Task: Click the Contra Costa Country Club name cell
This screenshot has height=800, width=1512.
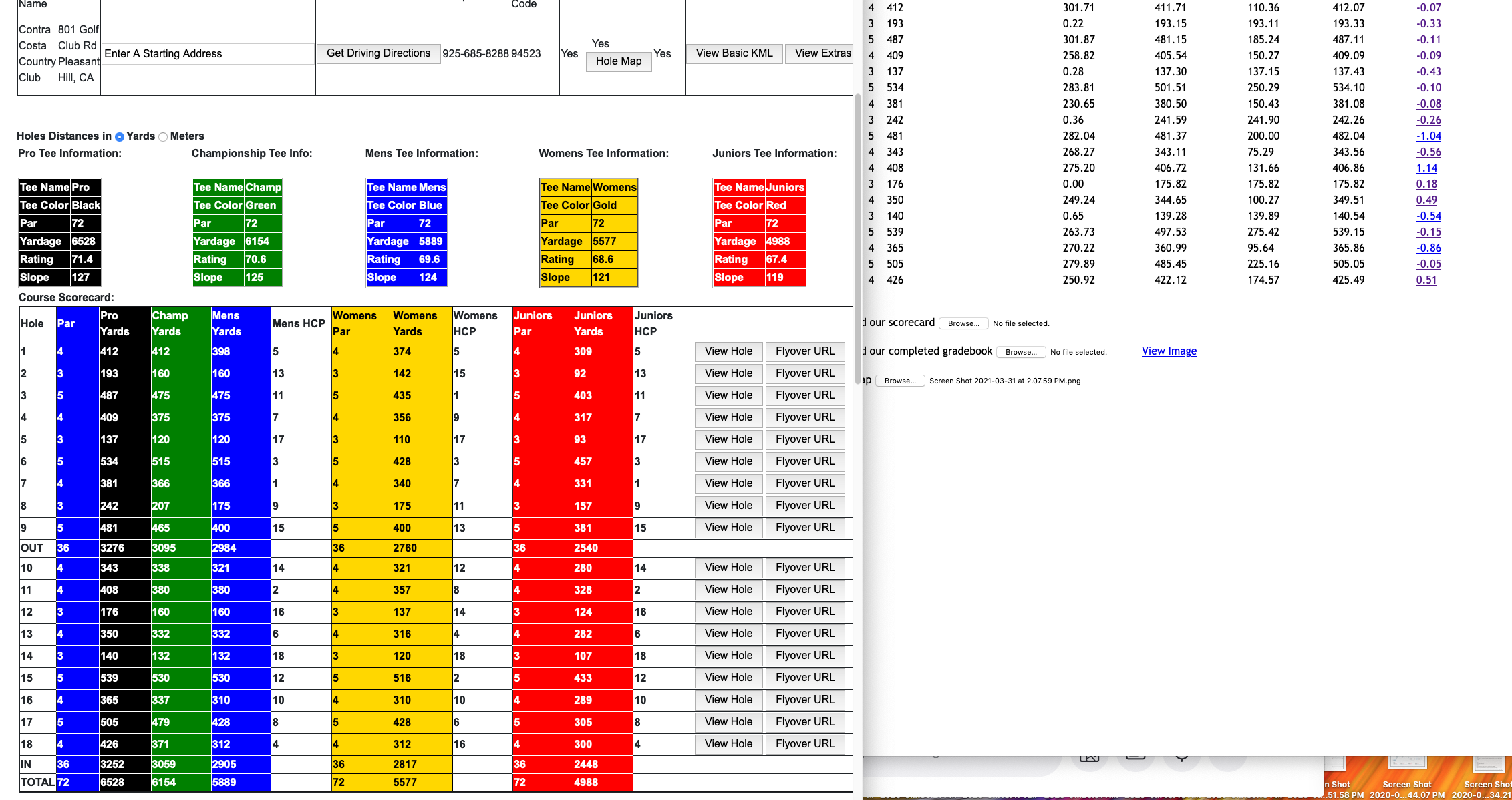Action: (37, 54)
